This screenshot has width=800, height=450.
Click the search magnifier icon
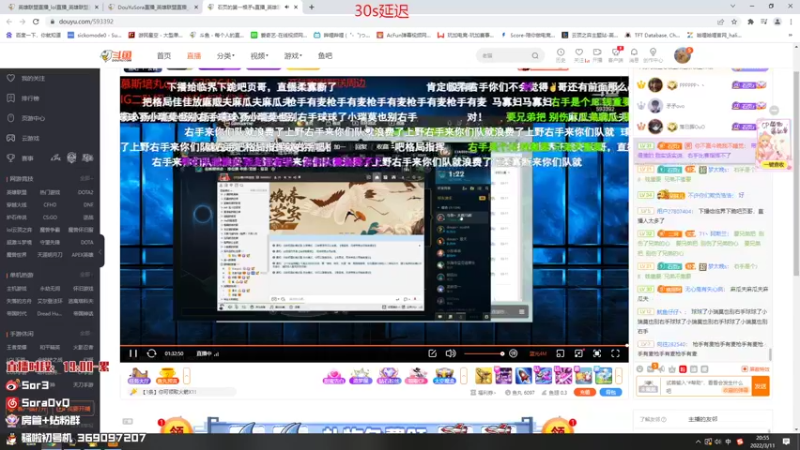(535, 56)
